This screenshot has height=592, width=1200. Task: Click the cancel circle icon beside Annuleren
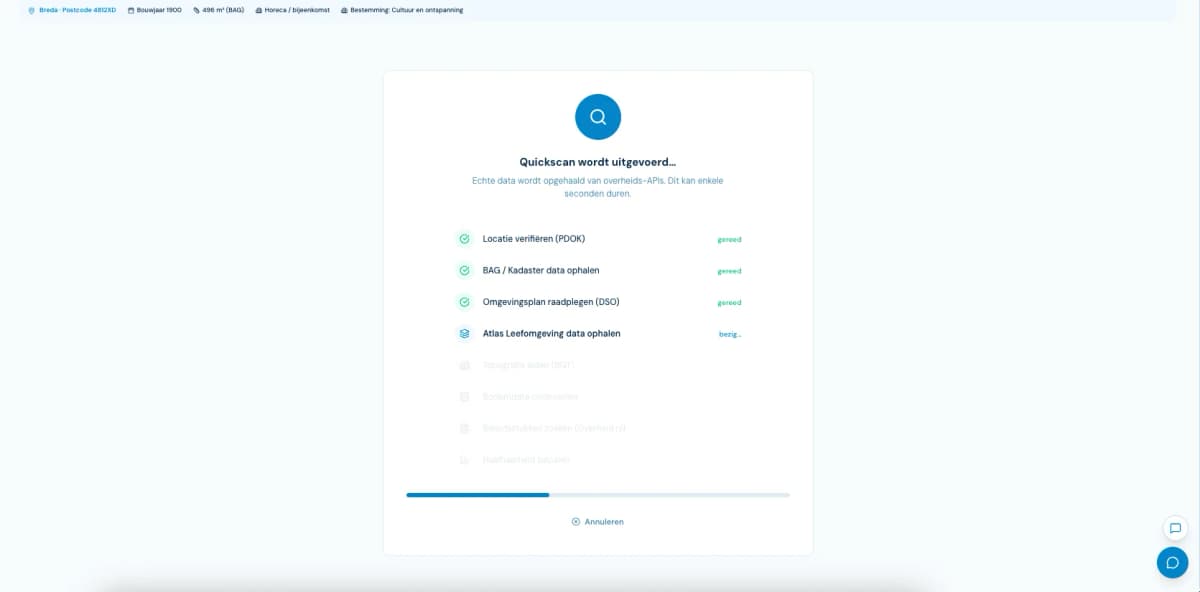coord(576,521)
